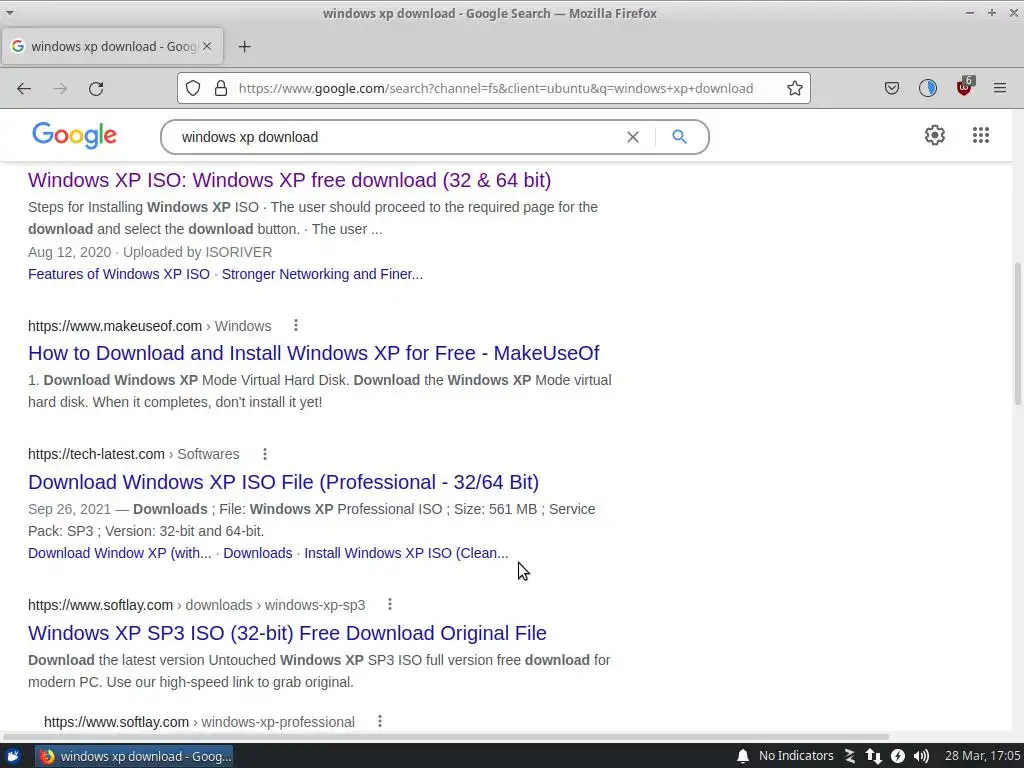Open the network connections tray icon
Image resolution: width=1024 pixels, height=768 pixels.
(873, 756)
